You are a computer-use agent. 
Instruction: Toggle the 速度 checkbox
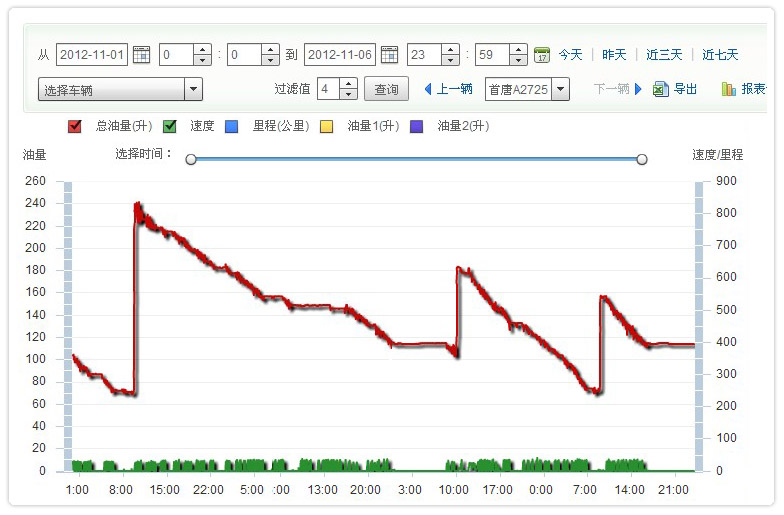point(170,126)
